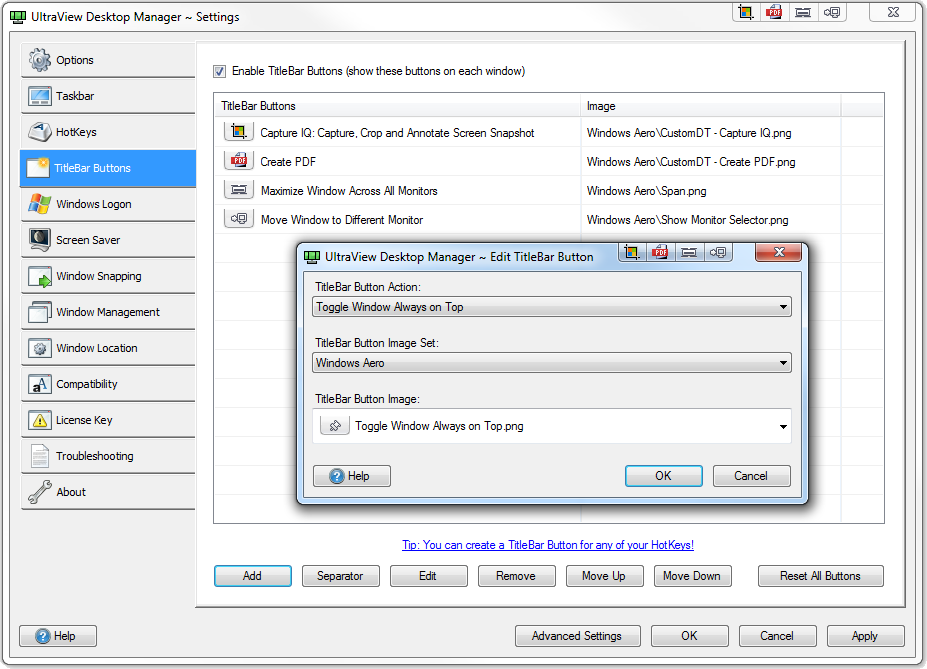Click the Separator button
Screen dimensions: 927x669
click(341, 576)
